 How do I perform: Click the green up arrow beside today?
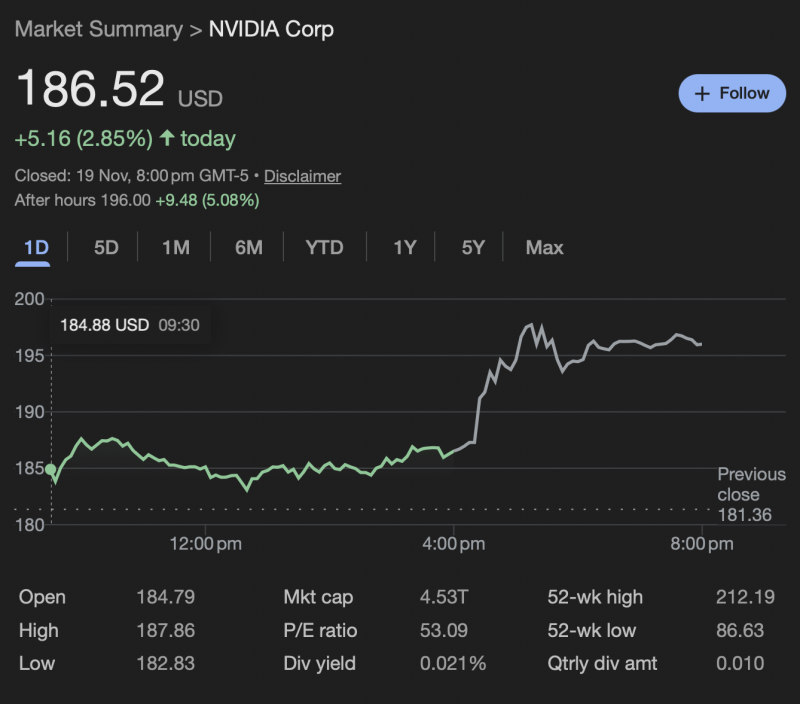click(167, 138)
